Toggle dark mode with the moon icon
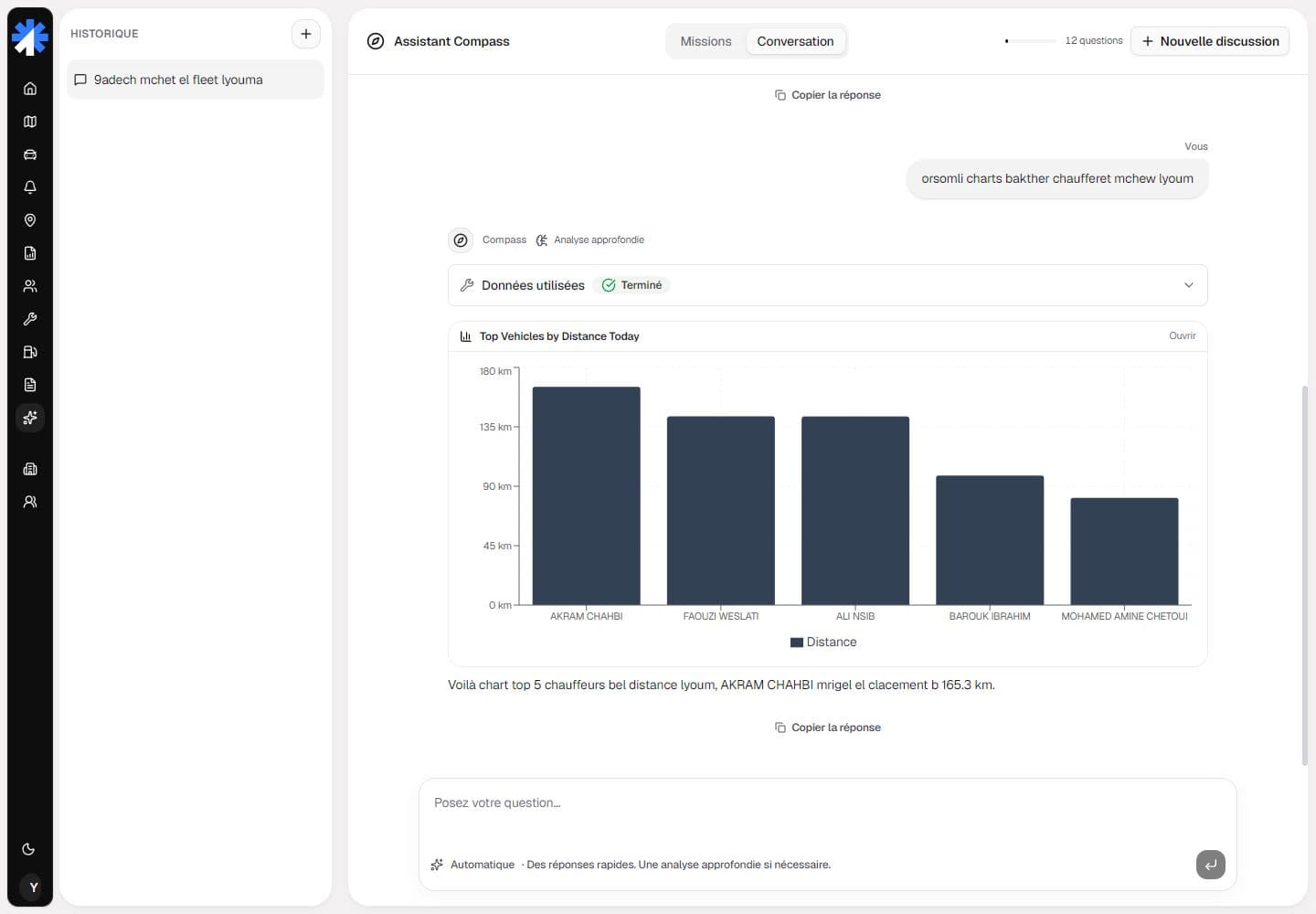Screen dimensions: 1316x914 [x=28, y=849]
